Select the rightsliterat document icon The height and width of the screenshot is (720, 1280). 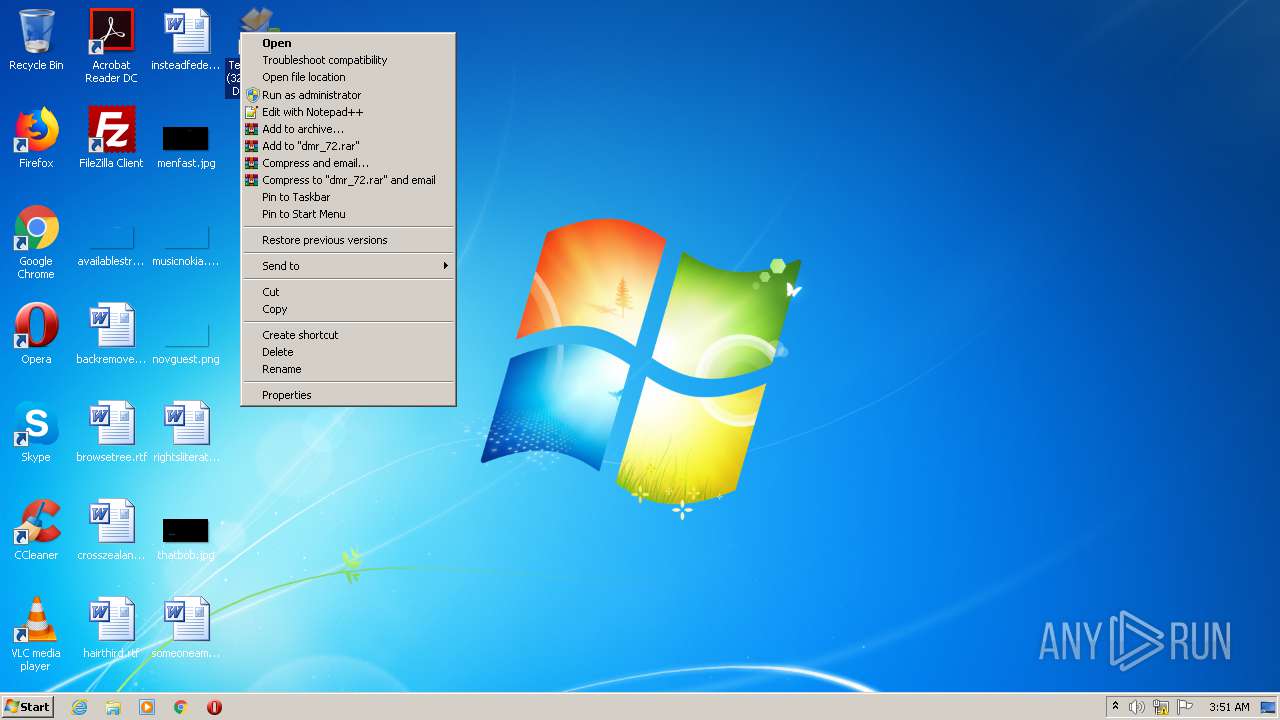[186, 432]
